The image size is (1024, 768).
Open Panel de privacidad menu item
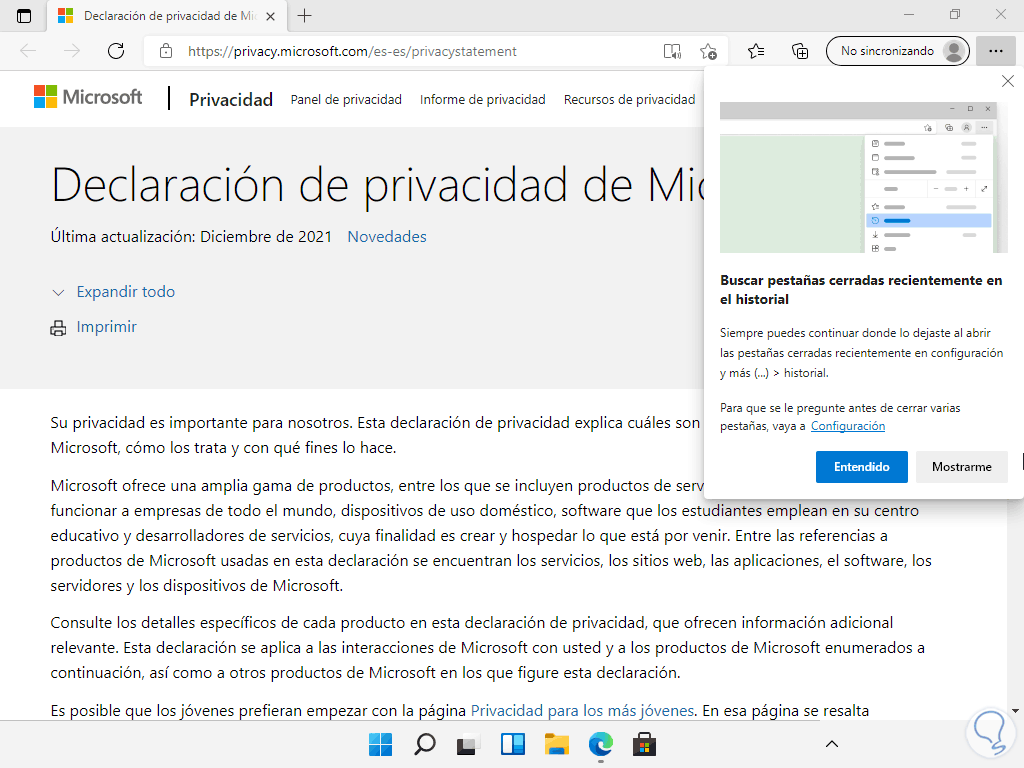click(x=346, y=99)
